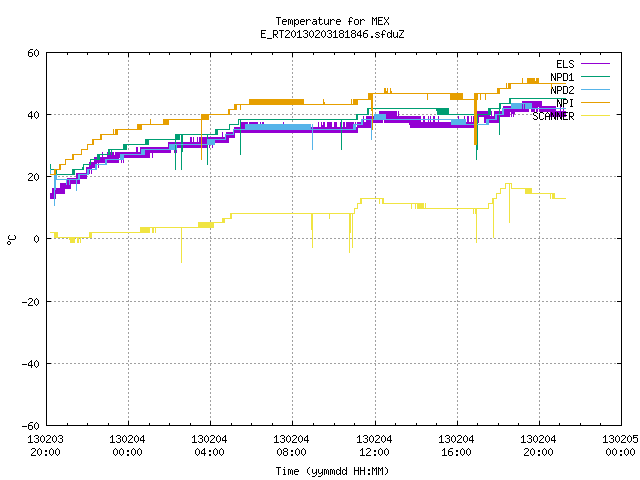Click the y-axis label 20

(33, 177)
